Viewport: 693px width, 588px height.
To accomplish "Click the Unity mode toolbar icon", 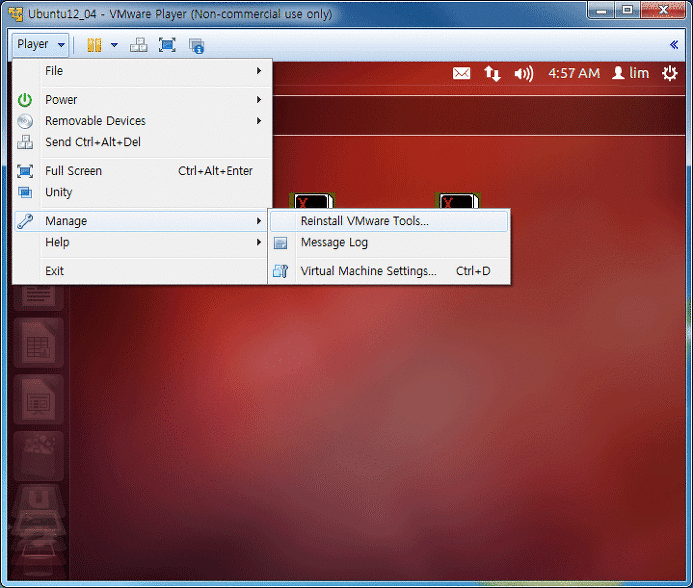I will coord(196,46).
